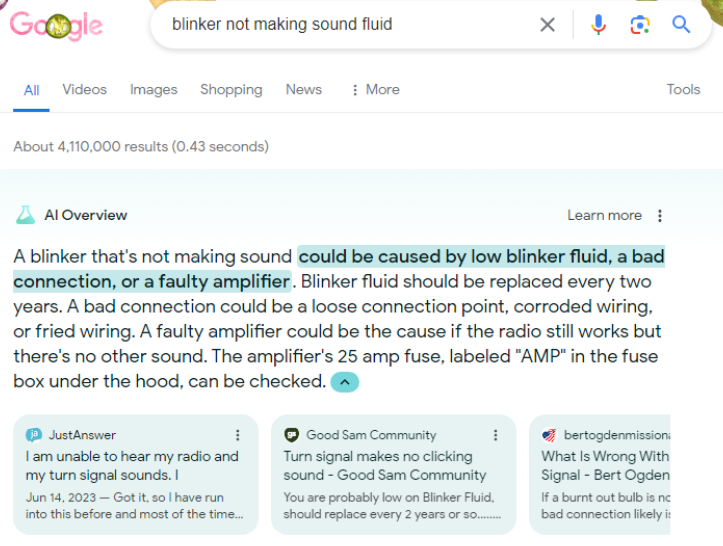This screenshot has width=723, height=546.
Task: Open JustAnswer turn signal sounds result
Action: tap(132, 466)
